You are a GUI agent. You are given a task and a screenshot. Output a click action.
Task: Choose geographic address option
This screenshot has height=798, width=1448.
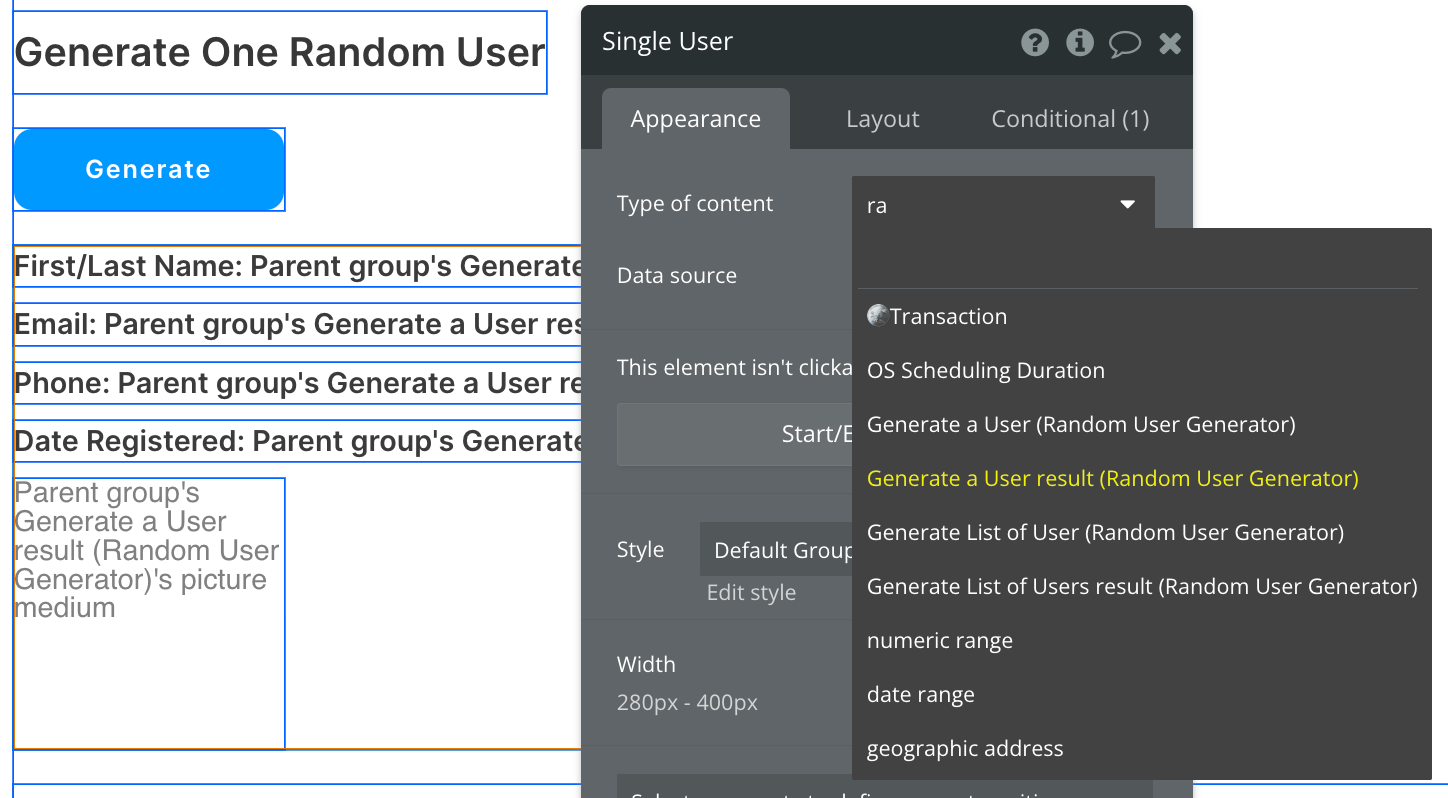pyautogui.click(x=964, y=749)
